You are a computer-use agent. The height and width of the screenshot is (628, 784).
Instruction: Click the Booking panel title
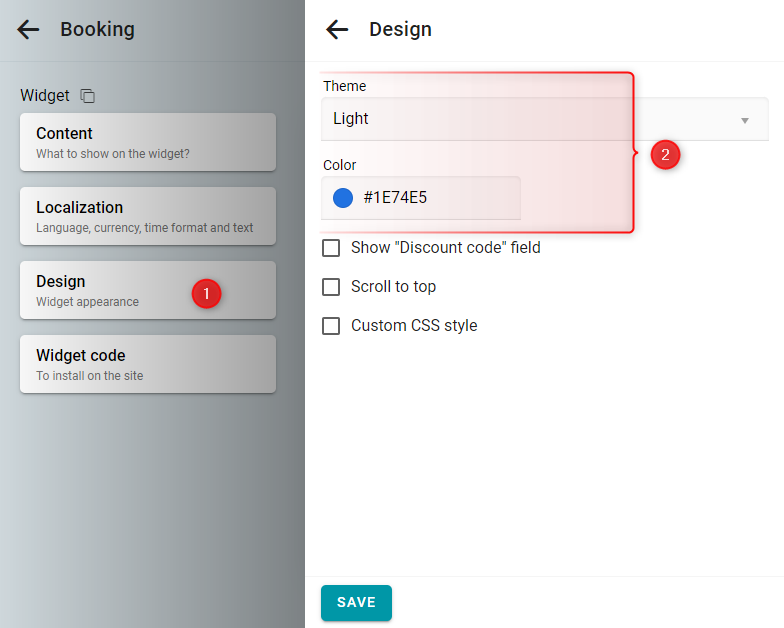[98, 30]
